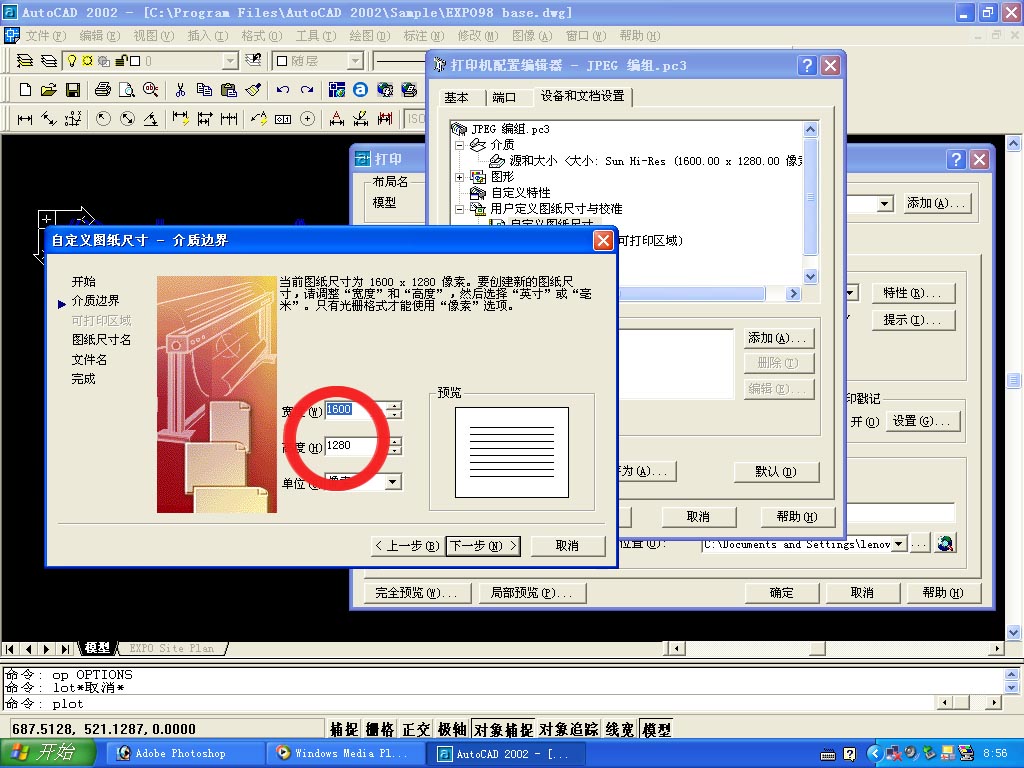Select the Ordinate Dimension tool

(73, 119)
